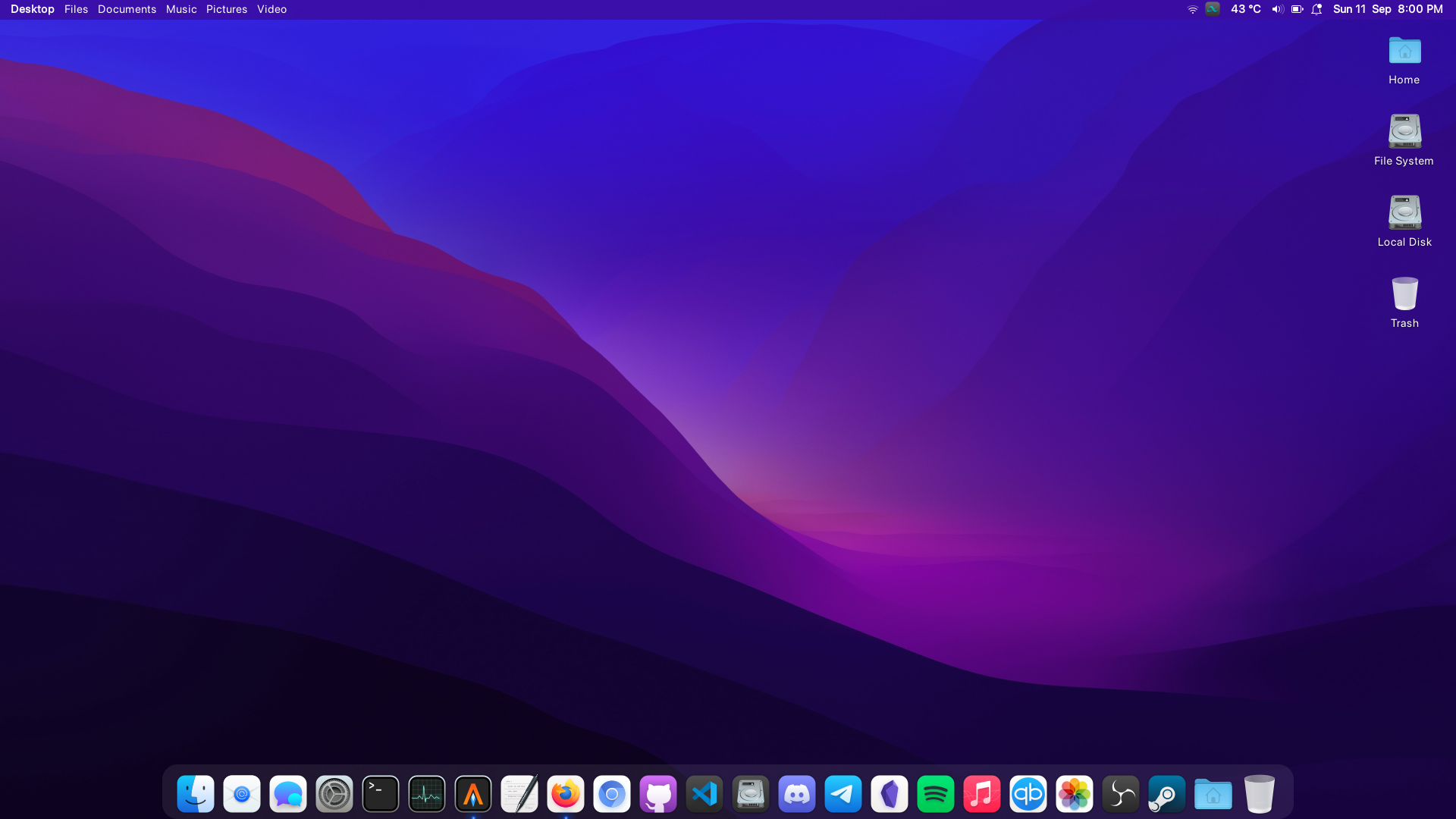The width and height of the screenshot is (1456, 819).
Task: Open the notification bell in the panel
Action: [x=1317, y=9]
